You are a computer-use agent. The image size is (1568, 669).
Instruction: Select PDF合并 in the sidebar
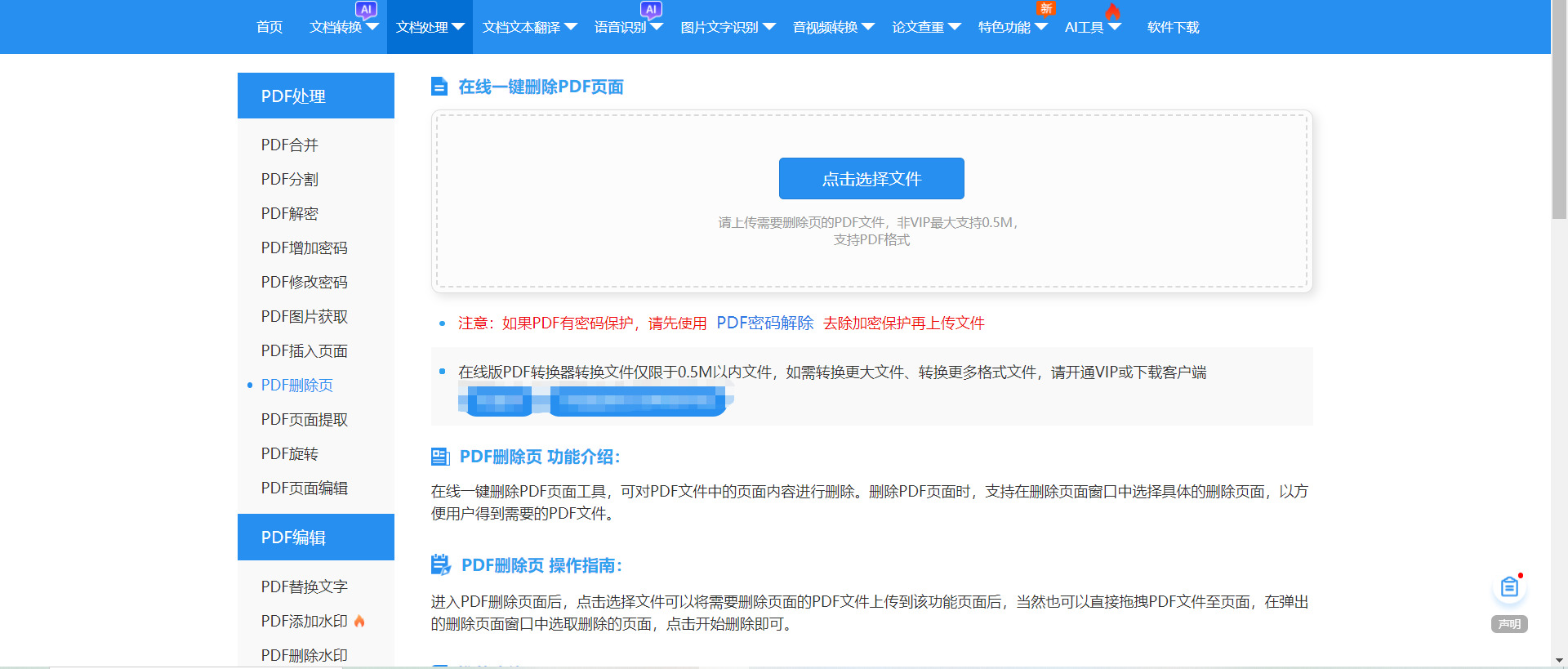click(289, 145)
